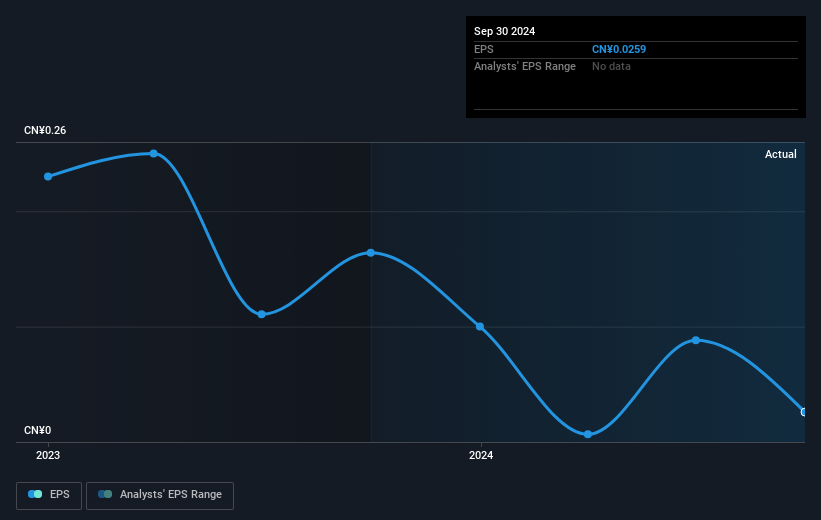
Task: Click the peak EPS data point near CN¥0.26
Action: point(153,153)
